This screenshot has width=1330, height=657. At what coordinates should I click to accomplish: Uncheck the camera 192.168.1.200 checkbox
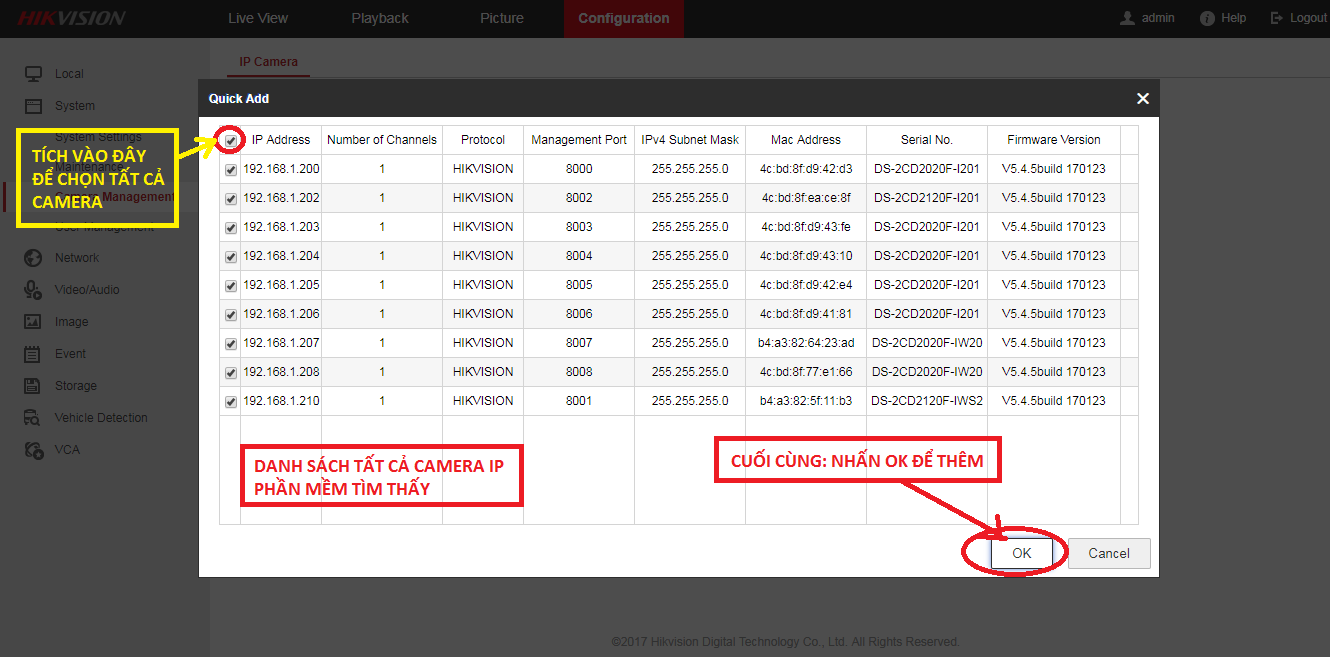click(x=231, y=170)
